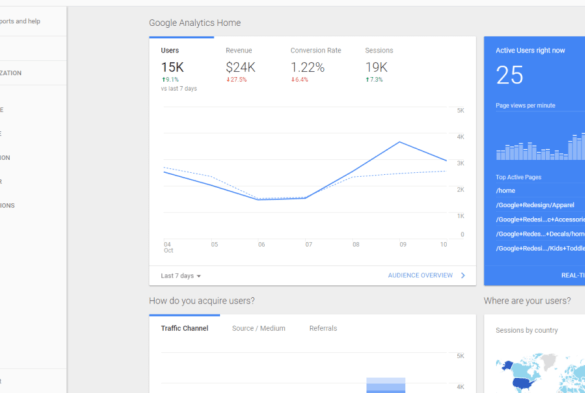Image resolution: width=585 pixels, height=393 pixels.
Task: Open the /Google+Redesign/Apparel active page
Action: click(x=535, y=205)
